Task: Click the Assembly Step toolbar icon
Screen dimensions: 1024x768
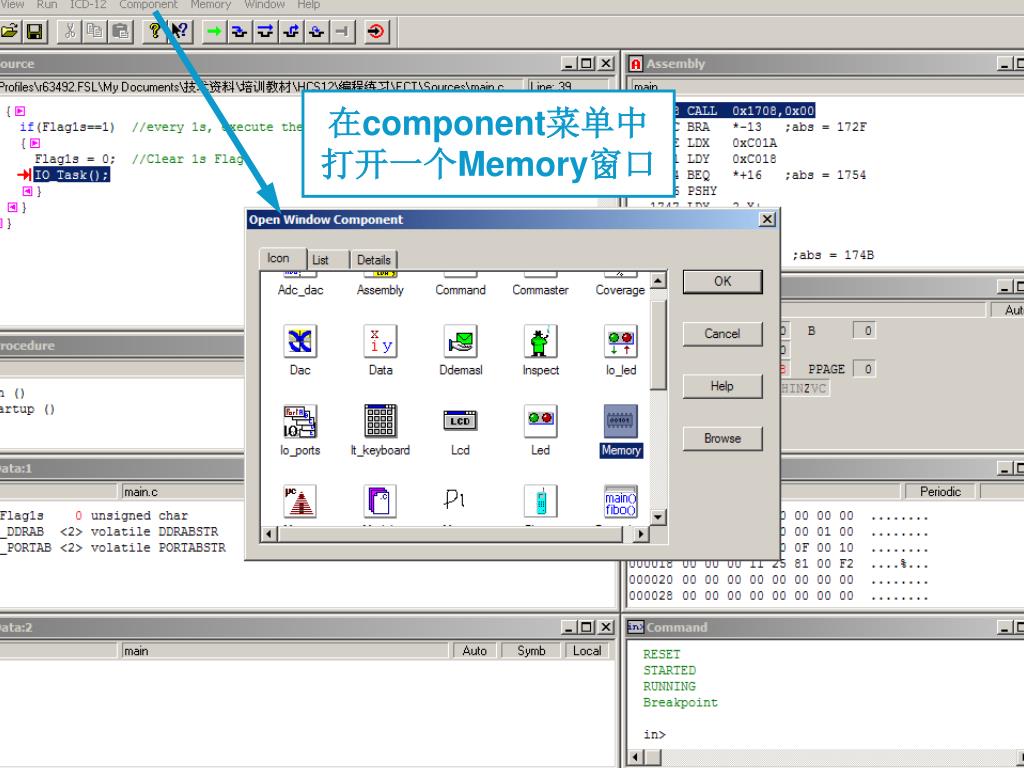Action: tap(316, 31)
